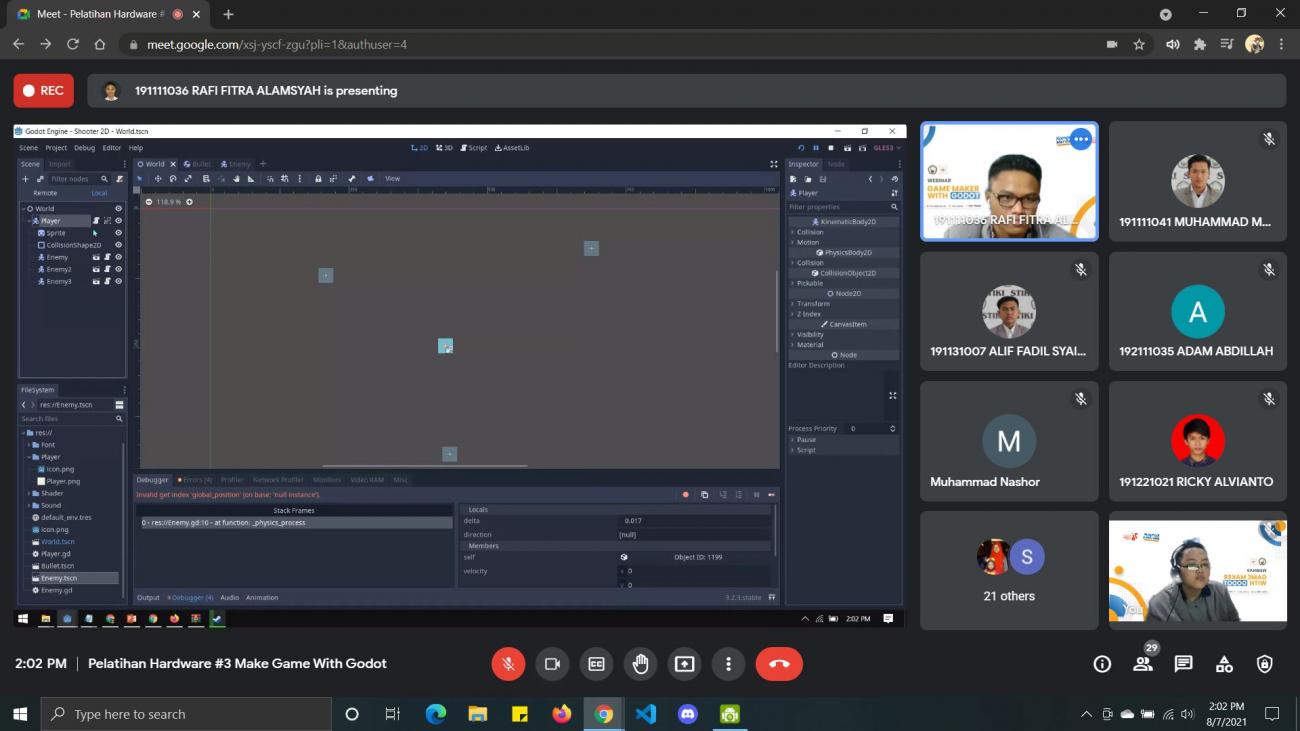
Task: Toggle the camera on or off
Action: point(552,664)
